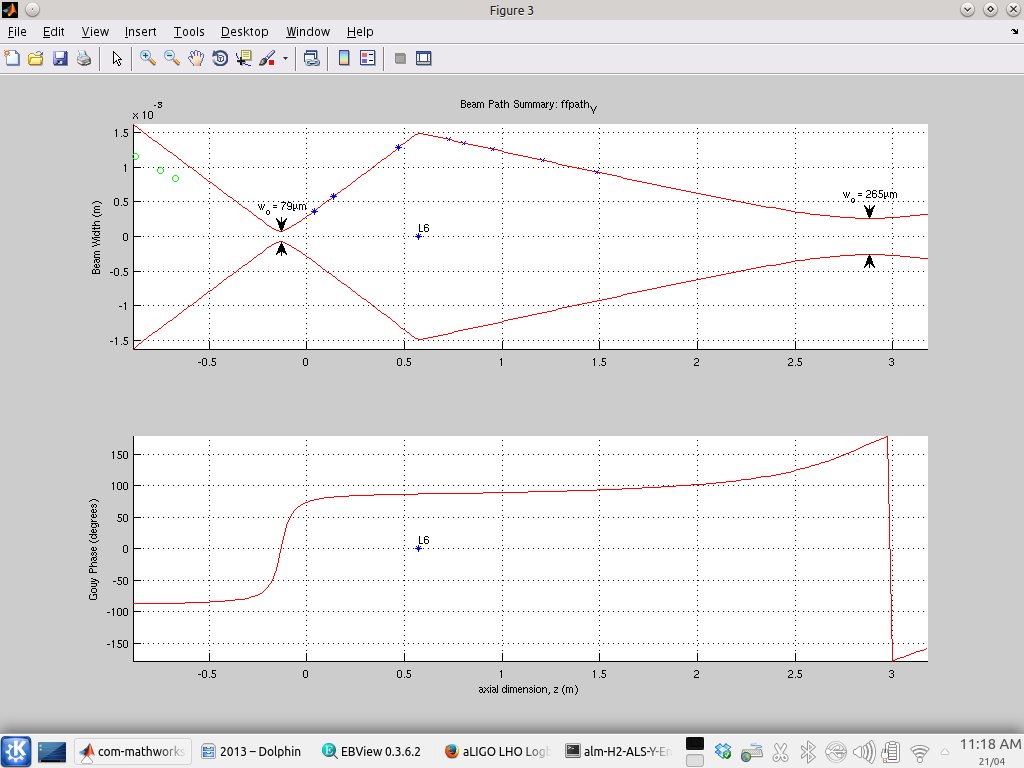Open the brush color dropdown arrow
Viewport: 1024px width, 768px height.
[285, 58]
